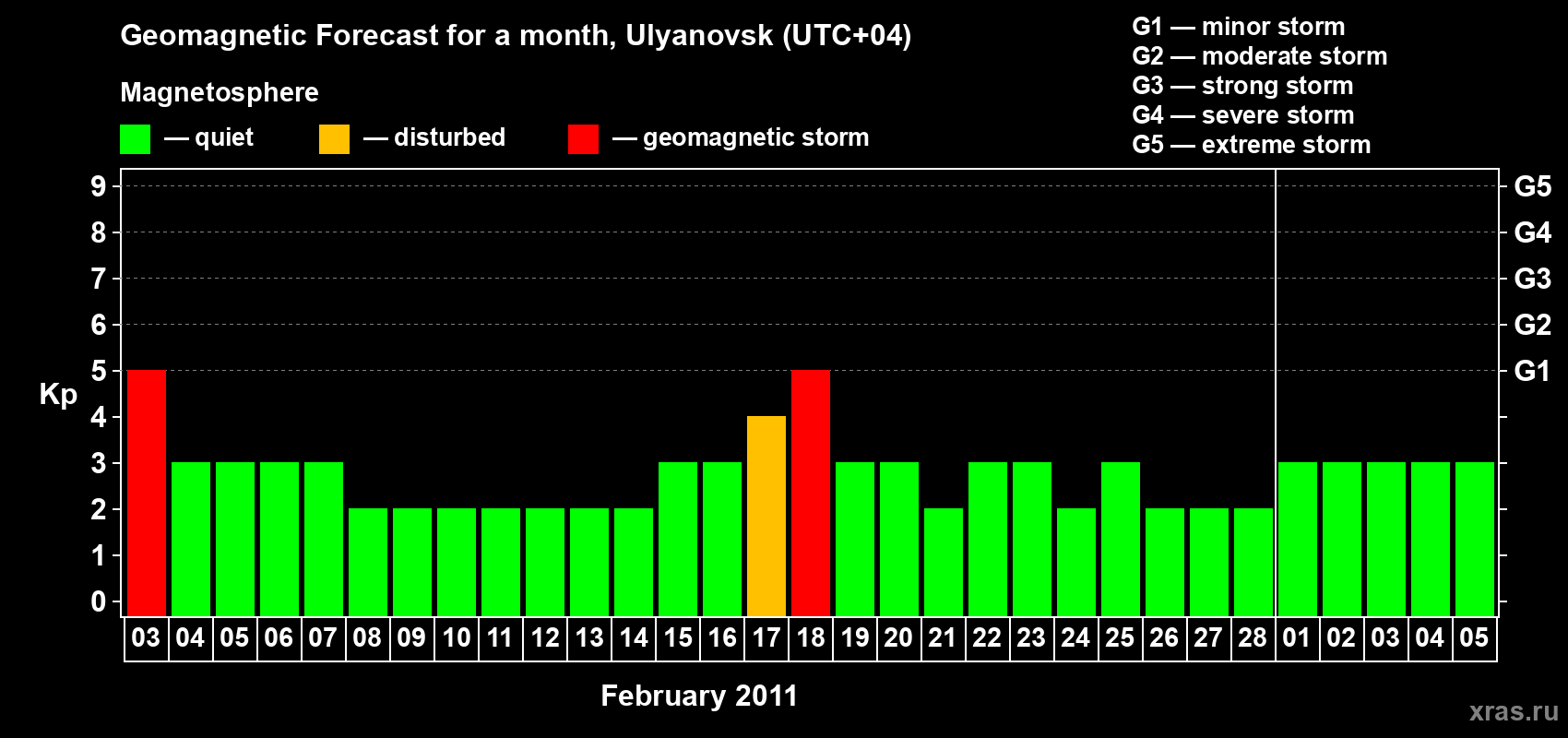
Task: Click the G5 — extreme storm legend line
Action: 1252,145
